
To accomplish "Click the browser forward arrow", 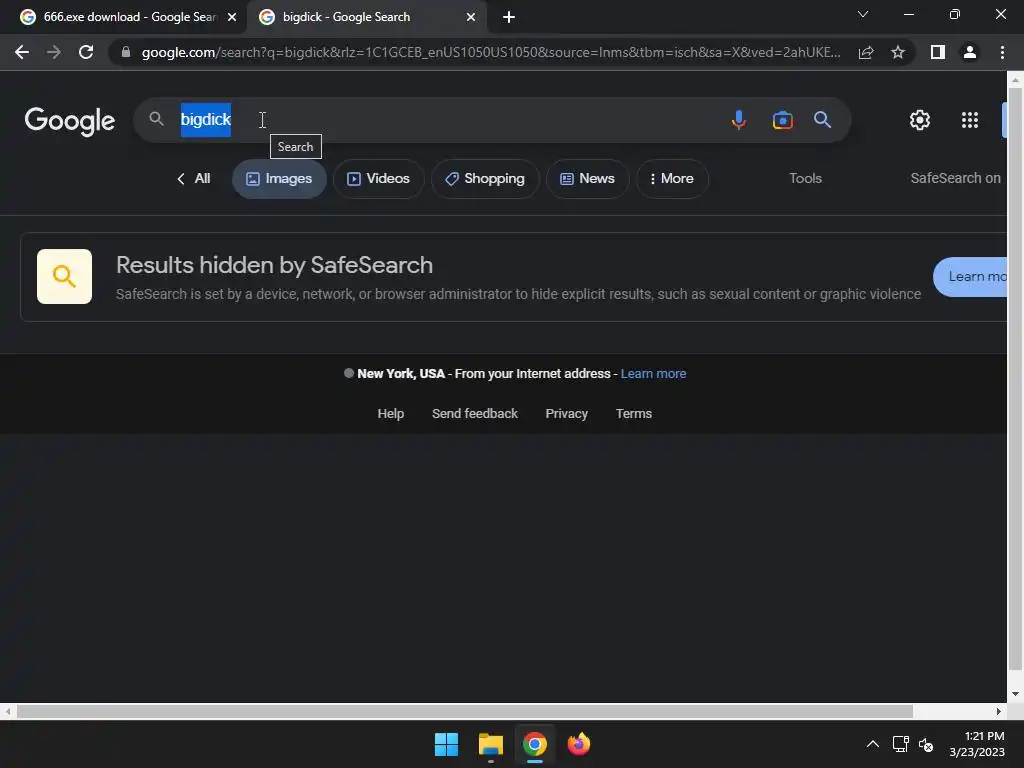I will [54, 52].
